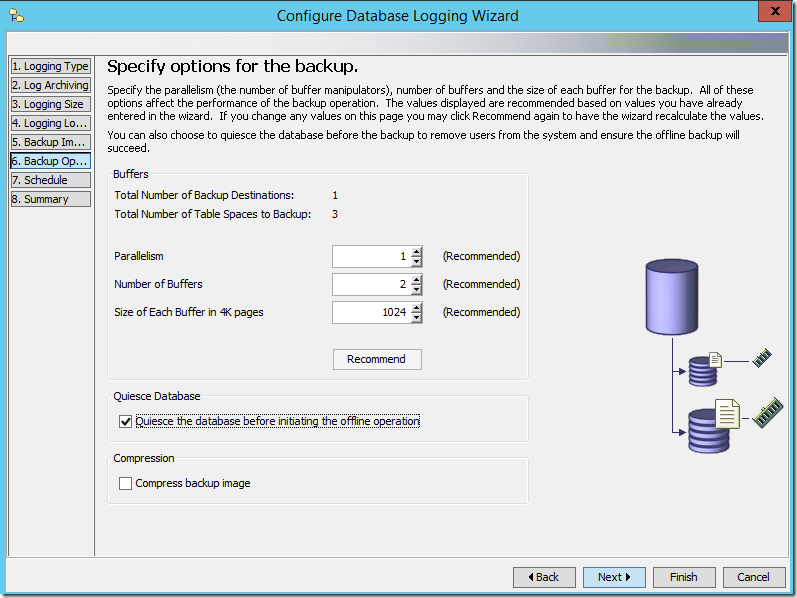Click the large backup document icon

click(x=727, y=412)
